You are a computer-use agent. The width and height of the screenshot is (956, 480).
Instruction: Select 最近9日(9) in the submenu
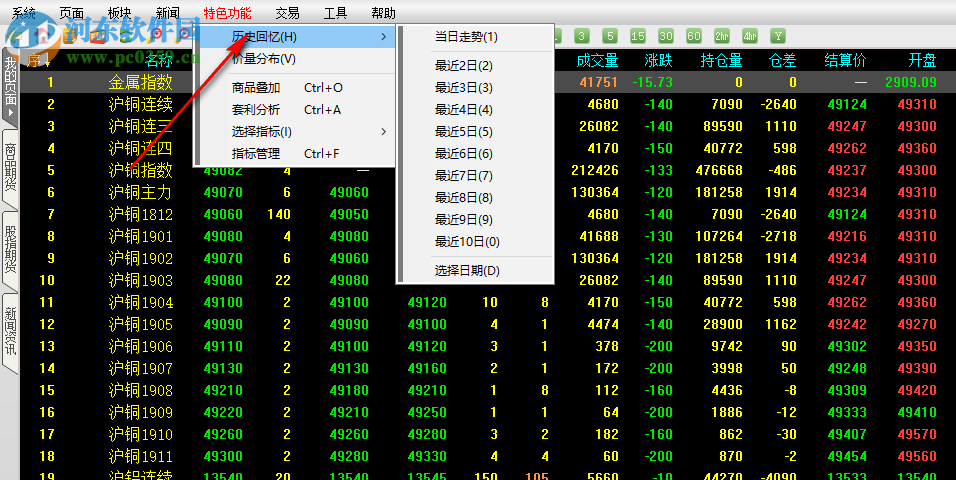[x=476, y=220]
